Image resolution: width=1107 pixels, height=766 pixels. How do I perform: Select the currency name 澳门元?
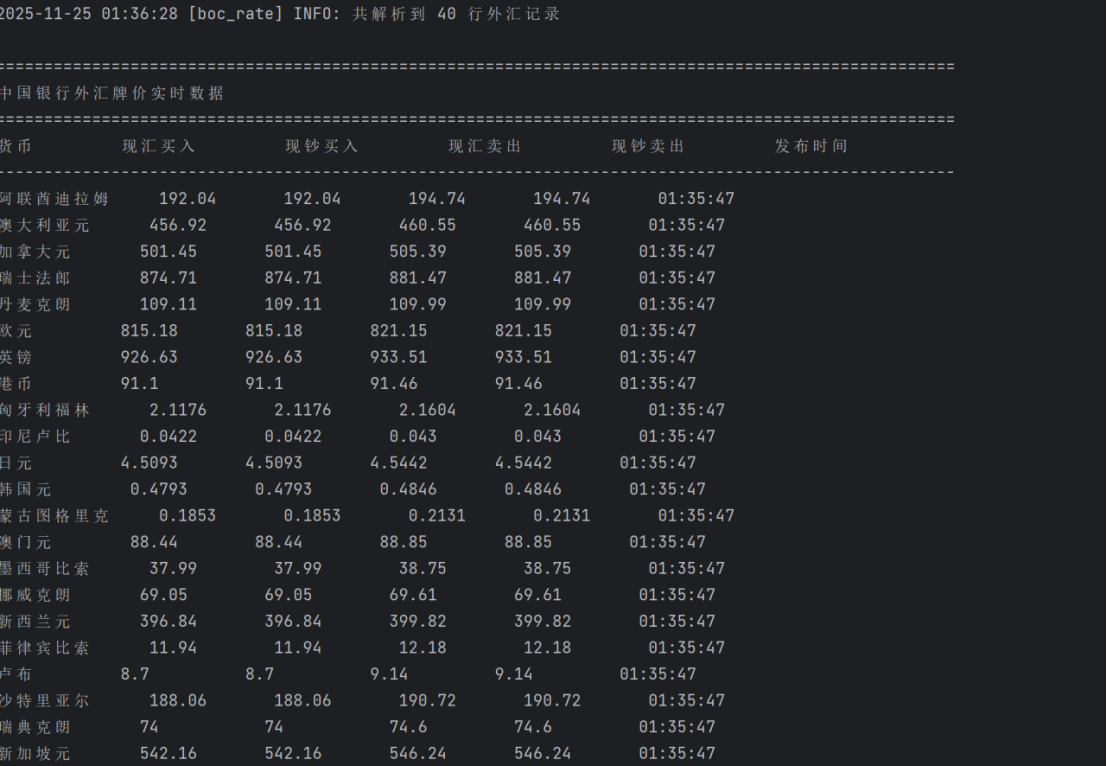(x=25, y=542)
